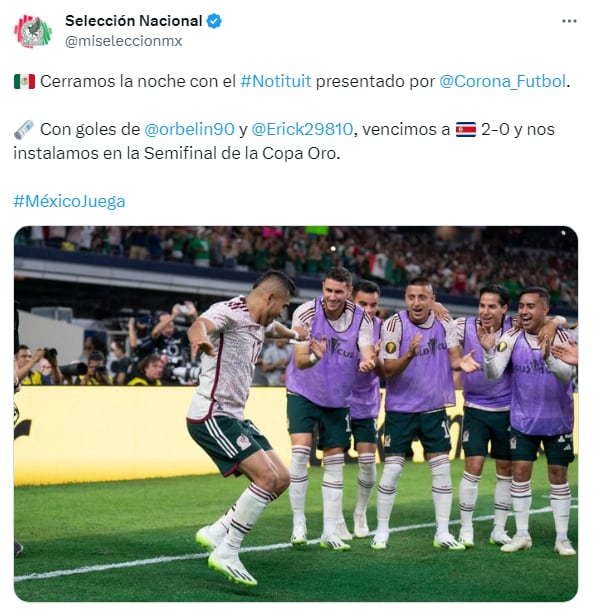Click the rolled newspaper emoji
Screen dimensions: 595x612
coord(24,130)
